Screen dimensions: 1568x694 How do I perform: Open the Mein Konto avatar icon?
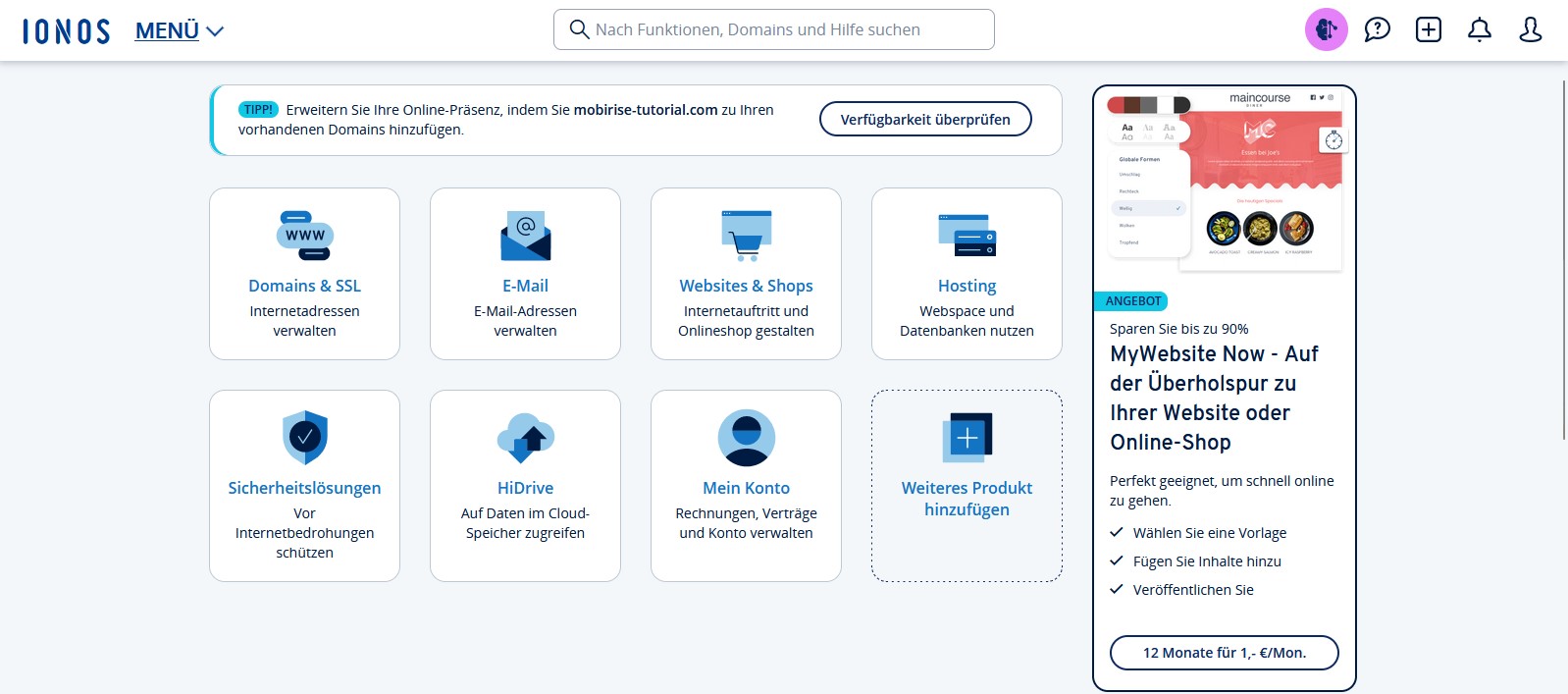(x=746, y=437)
